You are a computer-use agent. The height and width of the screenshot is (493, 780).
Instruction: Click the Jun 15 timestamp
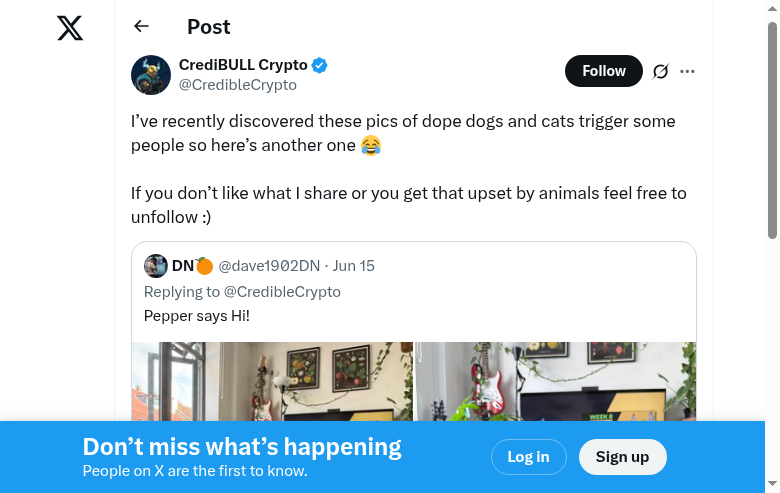pyautogui.click(x=354, y=266)
